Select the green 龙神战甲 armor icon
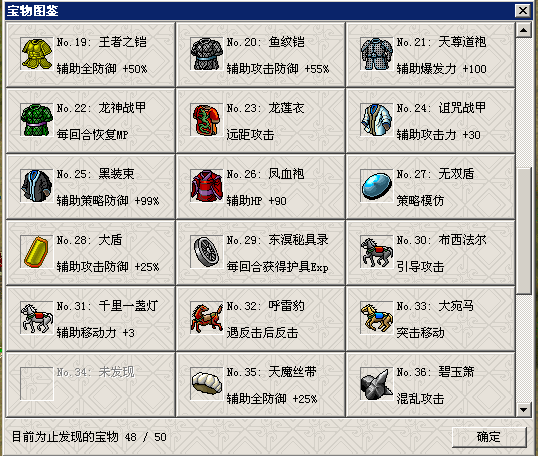Image resolution: width=538 pixels, height=456 pixels. (x=36, y=120)
